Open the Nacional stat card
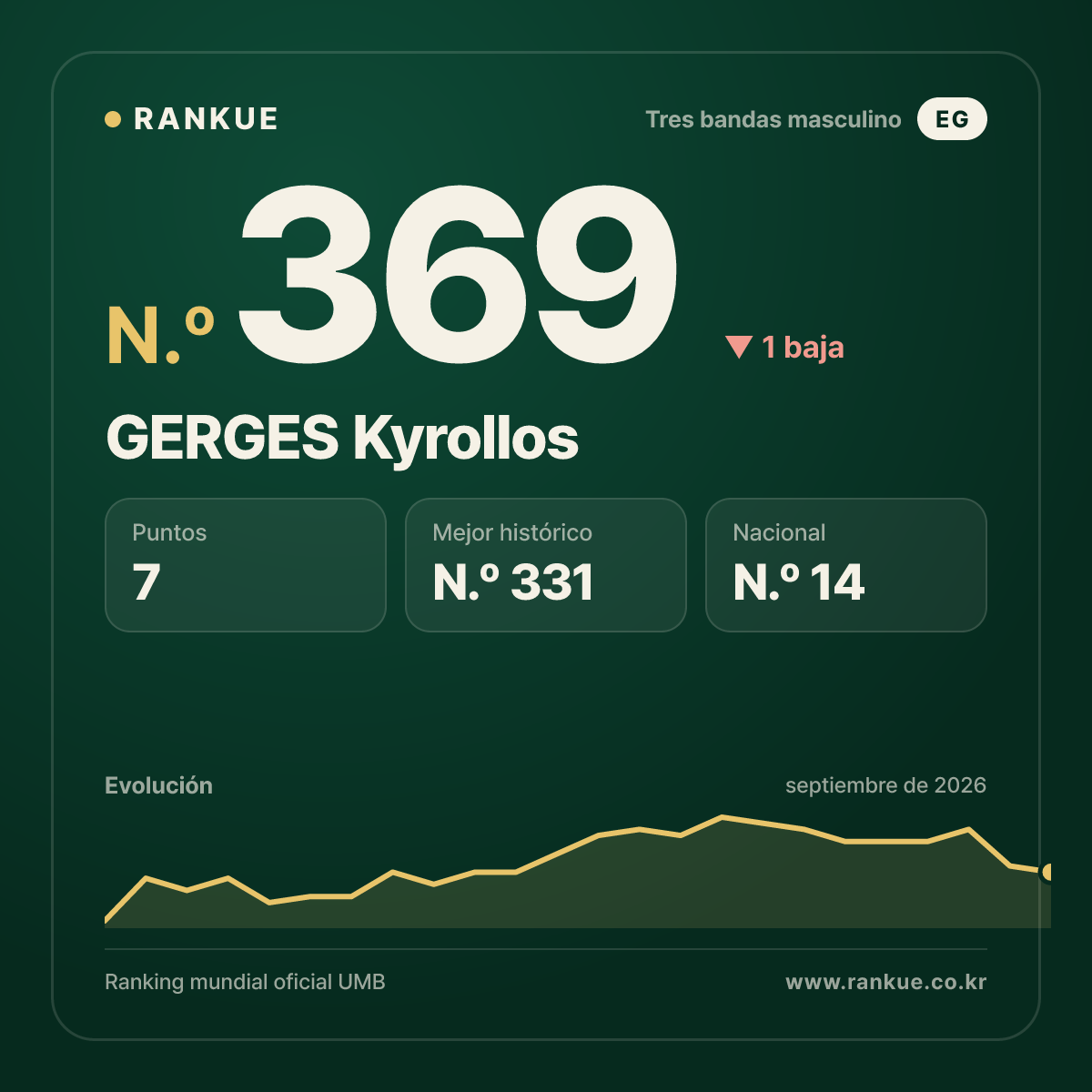Image resolution: width=1092 pixels, height=1092 pixels. pos(846,565)
